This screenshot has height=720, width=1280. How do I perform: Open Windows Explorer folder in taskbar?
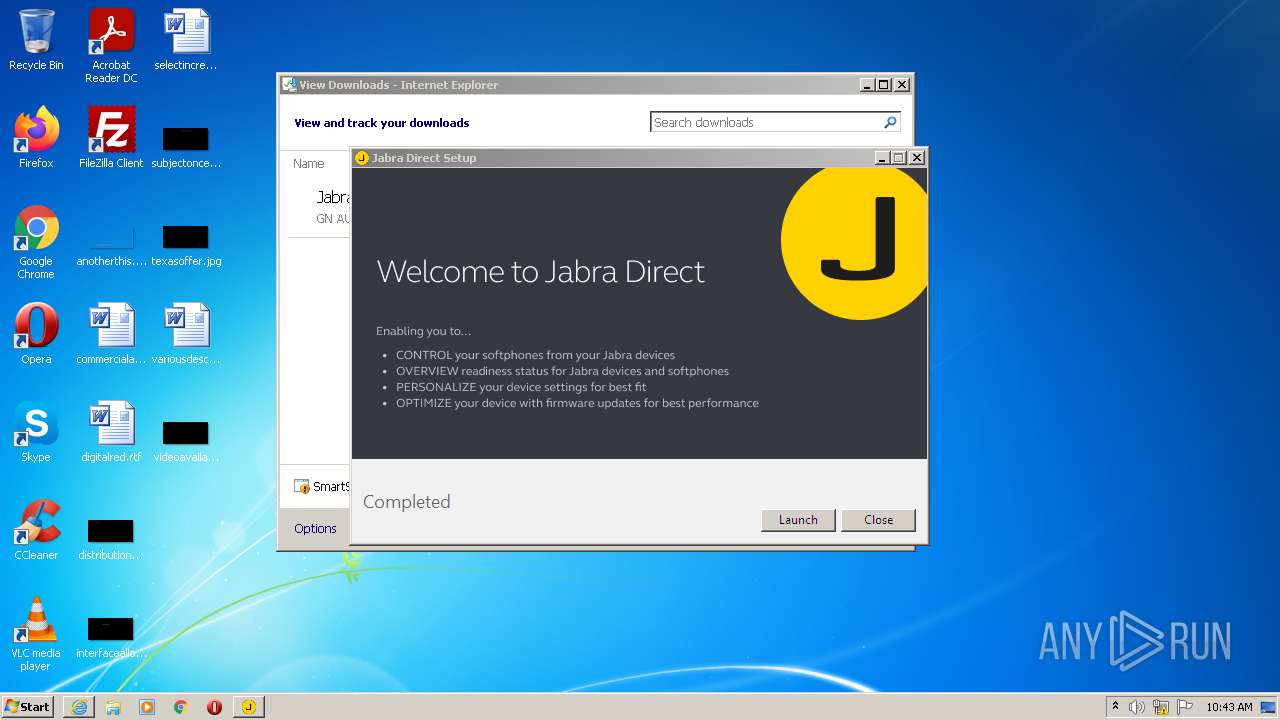(x=113, y=707)
